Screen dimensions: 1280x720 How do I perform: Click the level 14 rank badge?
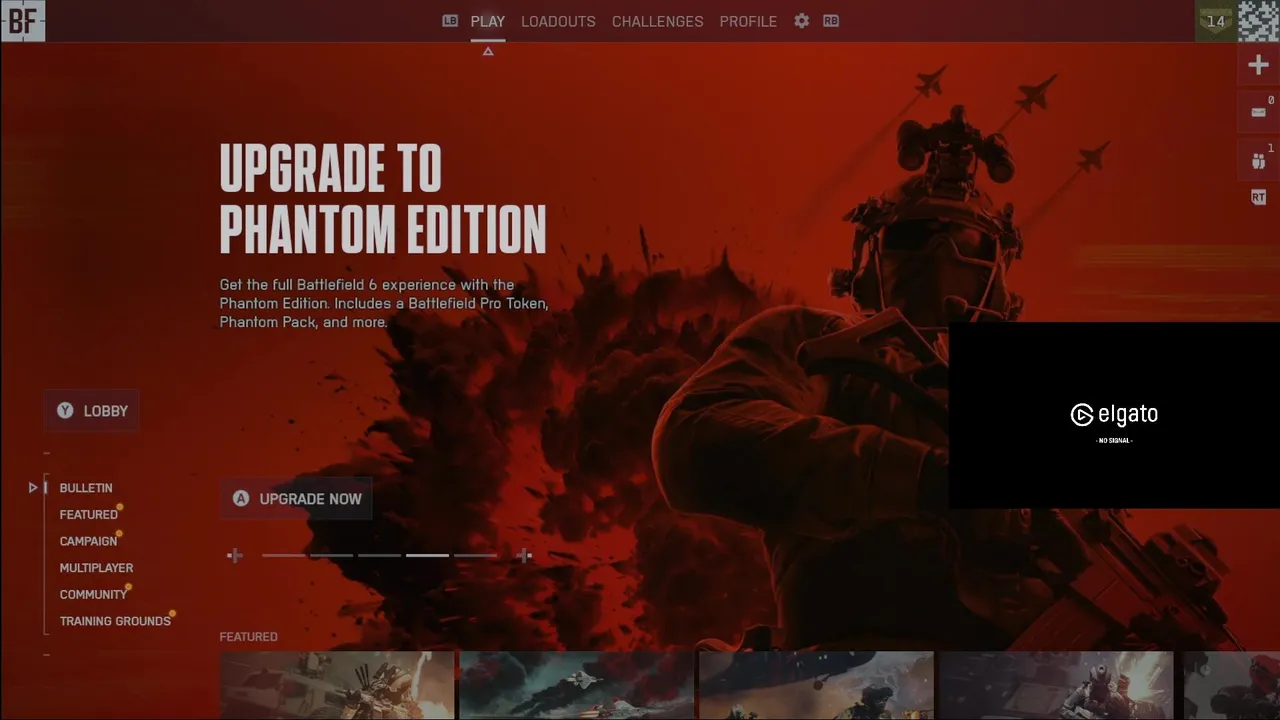[1216, 21]
